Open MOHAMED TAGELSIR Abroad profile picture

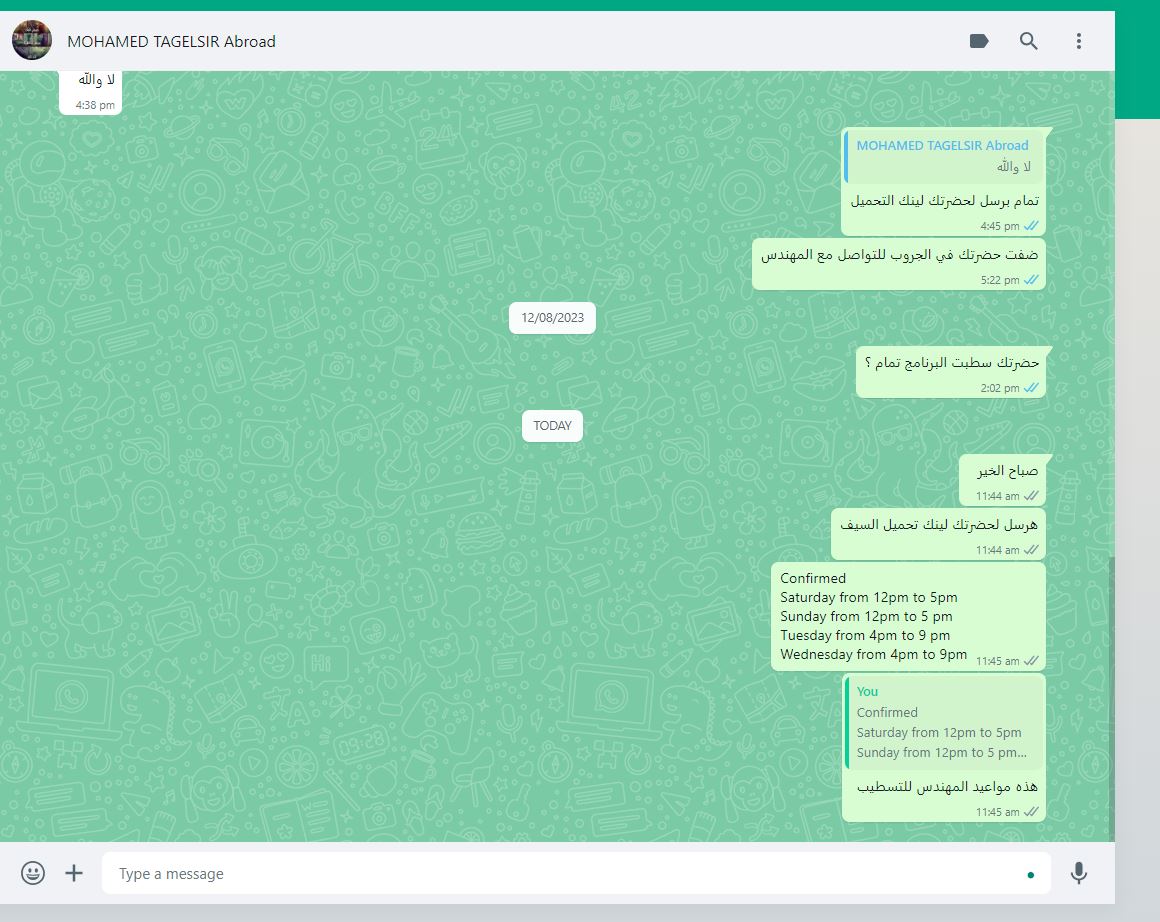coord(32,41)
